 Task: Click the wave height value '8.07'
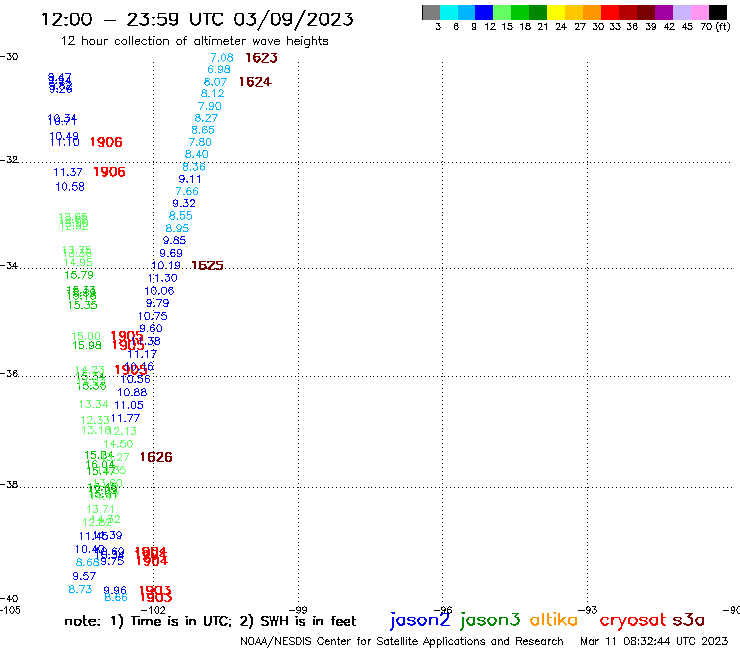coord(215,82)
